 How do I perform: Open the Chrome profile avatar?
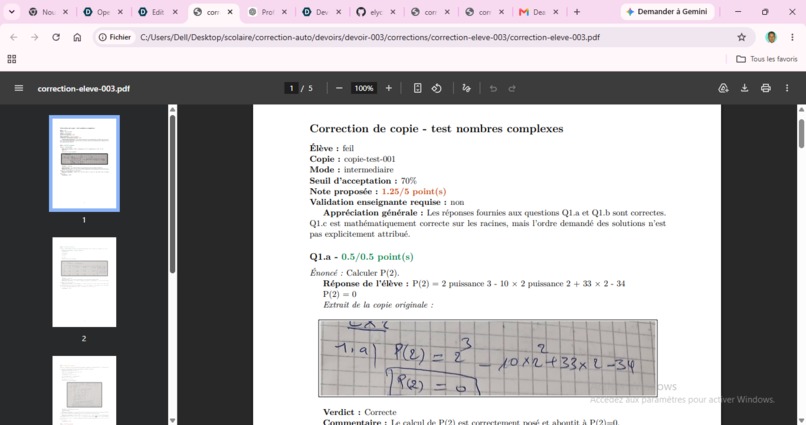(x=771, y=37)
